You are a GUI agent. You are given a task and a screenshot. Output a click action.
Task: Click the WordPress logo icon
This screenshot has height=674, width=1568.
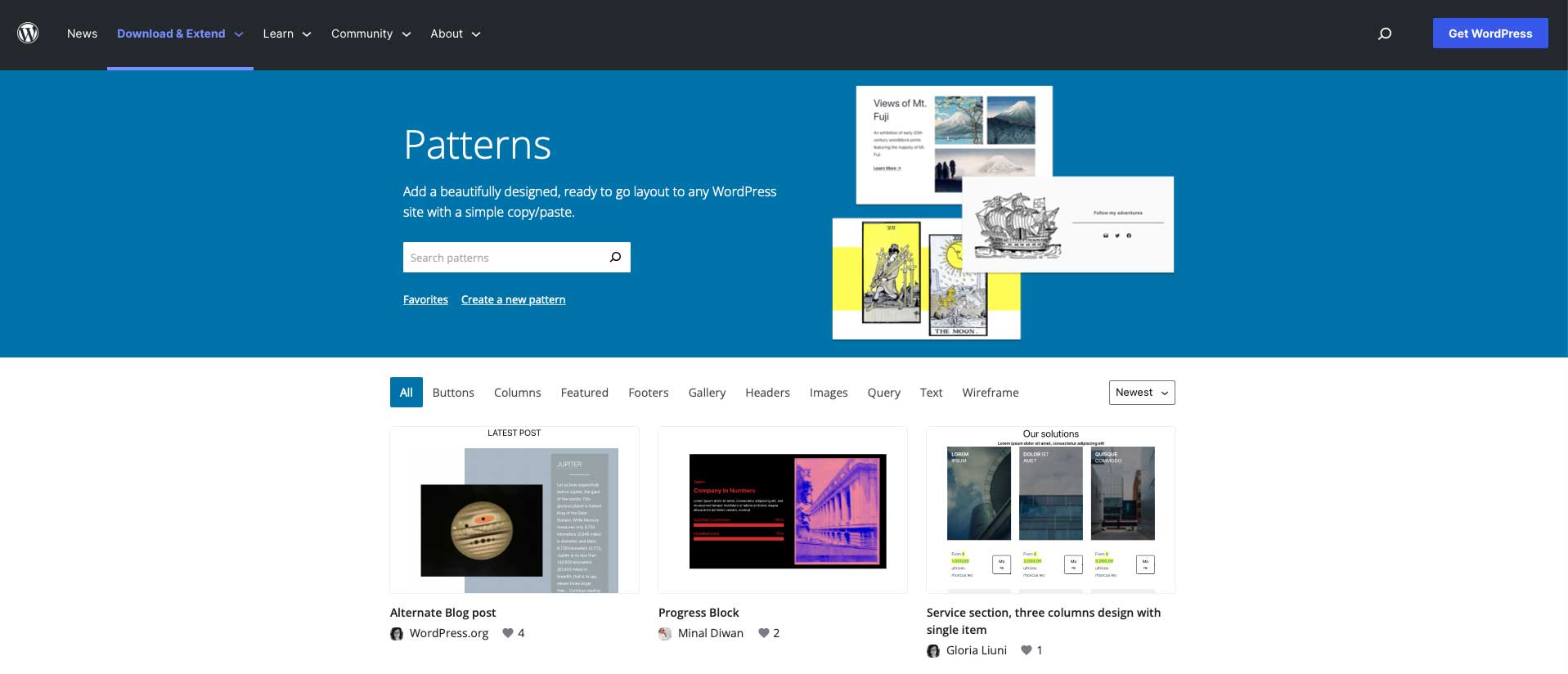pos(28,33)
